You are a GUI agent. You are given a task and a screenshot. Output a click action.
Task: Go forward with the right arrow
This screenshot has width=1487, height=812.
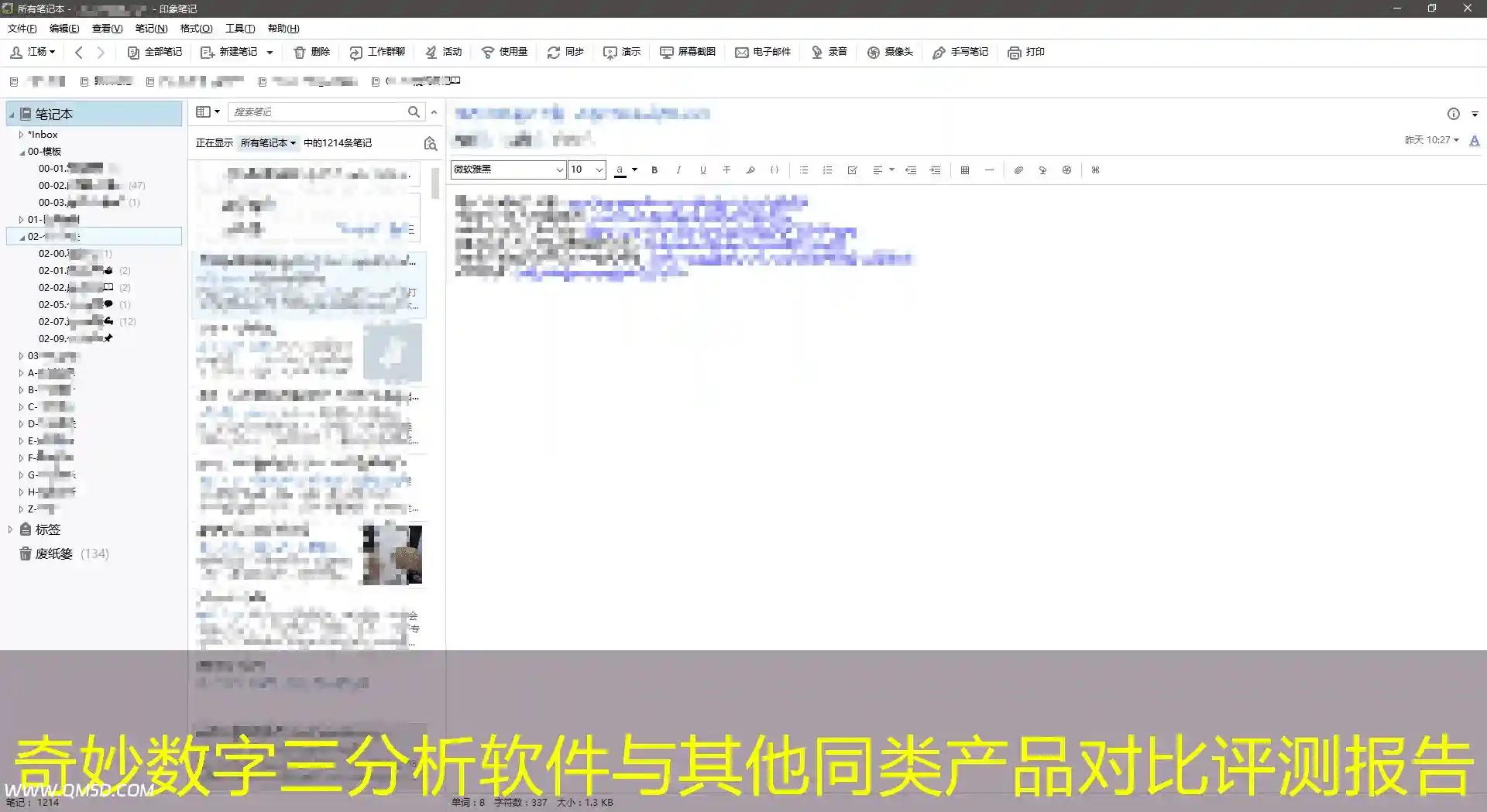(x=101, y=52)
